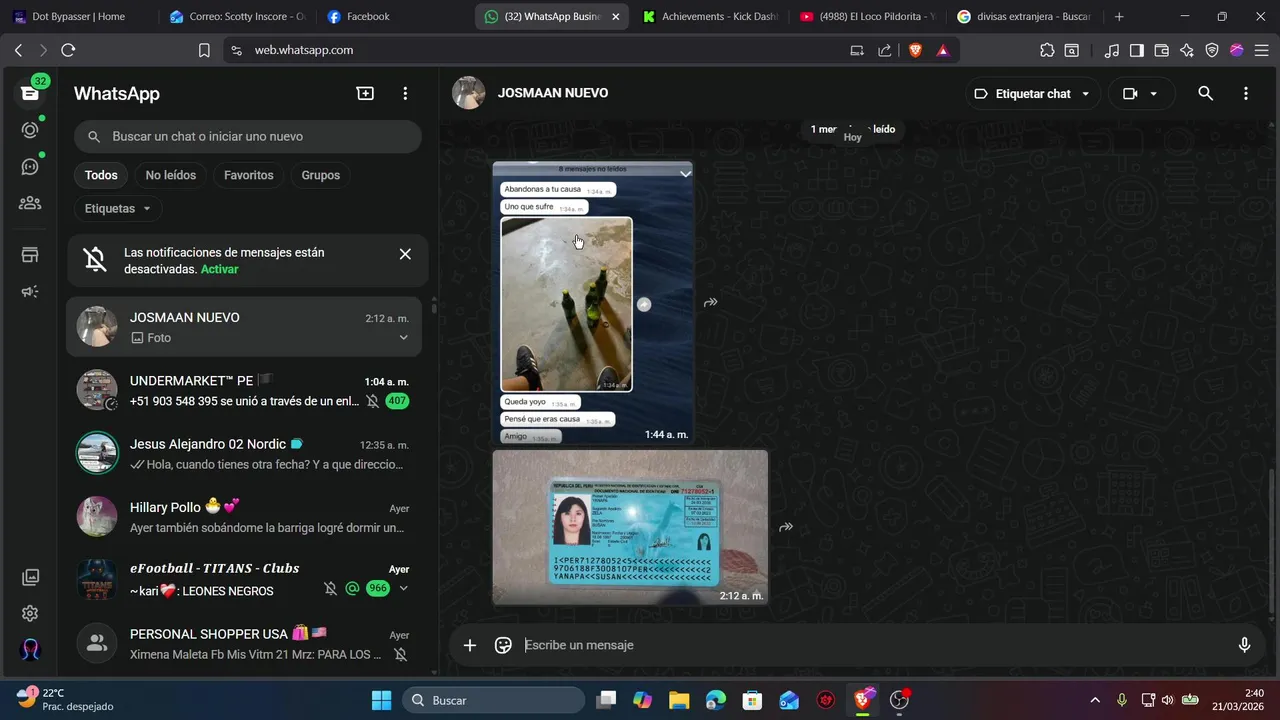Screen dimensions: 1280x720
Task: Focus the Escribe un mensaje field
Action: pyautogui.click(x=870, y=645)
